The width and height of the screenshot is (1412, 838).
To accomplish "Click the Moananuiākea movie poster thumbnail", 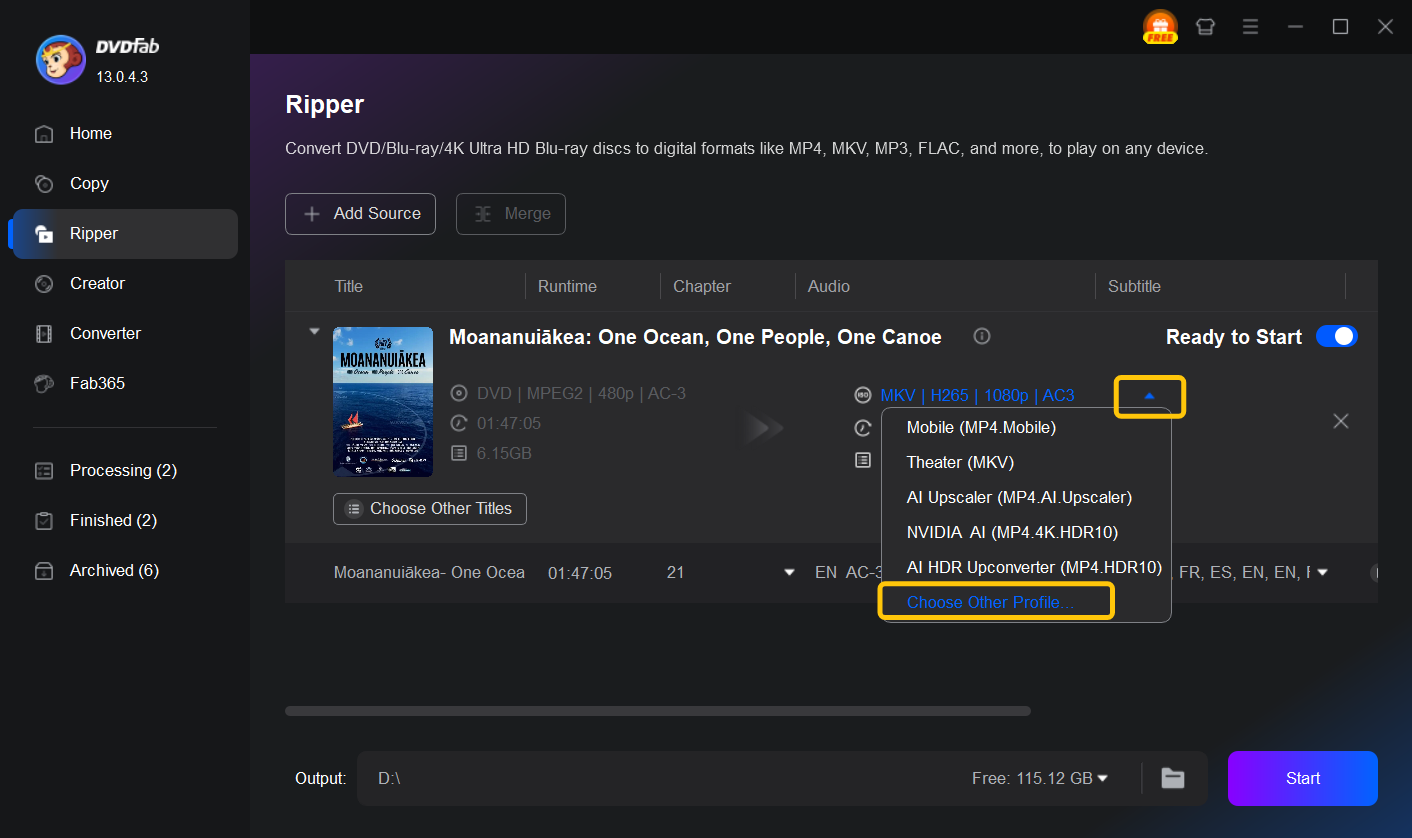I will 383,402.
